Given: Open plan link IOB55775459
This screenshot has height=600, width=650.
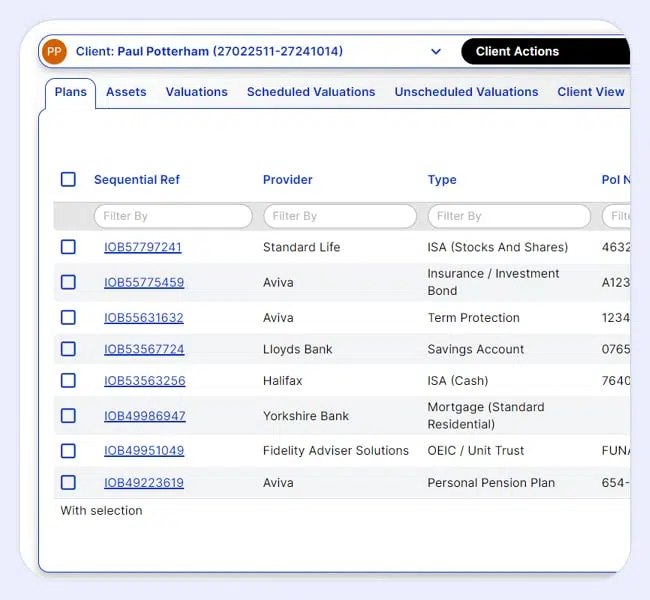Looking at the screenshot, I should (144, 282).
